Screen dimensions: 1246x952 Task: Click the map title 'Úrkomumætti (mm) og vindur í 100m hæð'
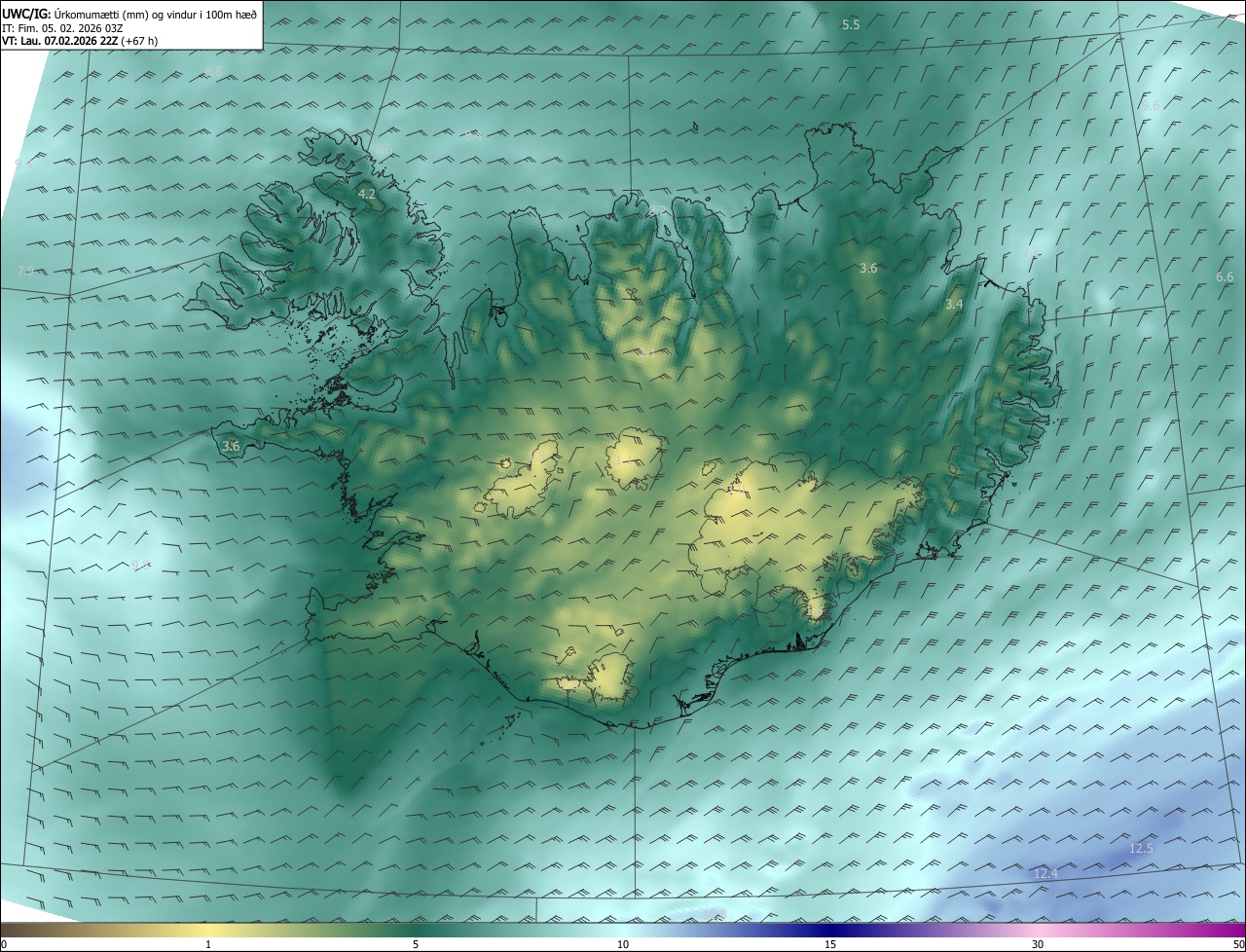pos(156,13)
